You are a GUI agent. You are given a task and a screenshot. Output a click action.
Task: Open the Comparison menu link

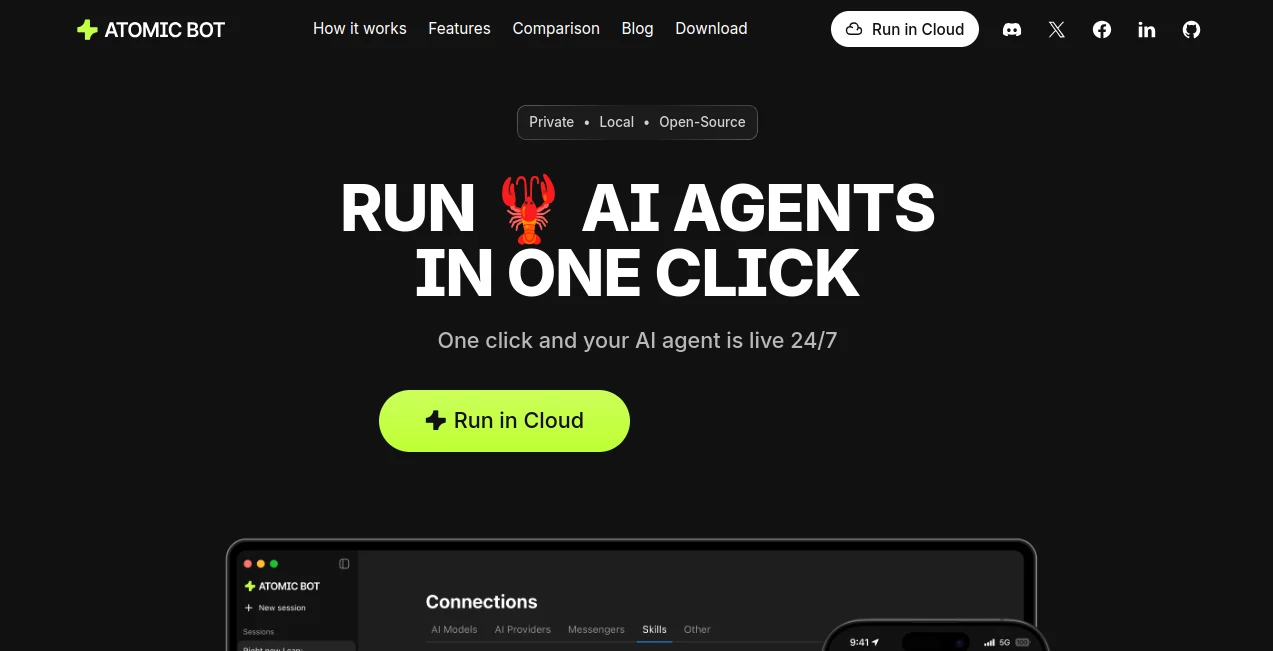coord(556,28)
